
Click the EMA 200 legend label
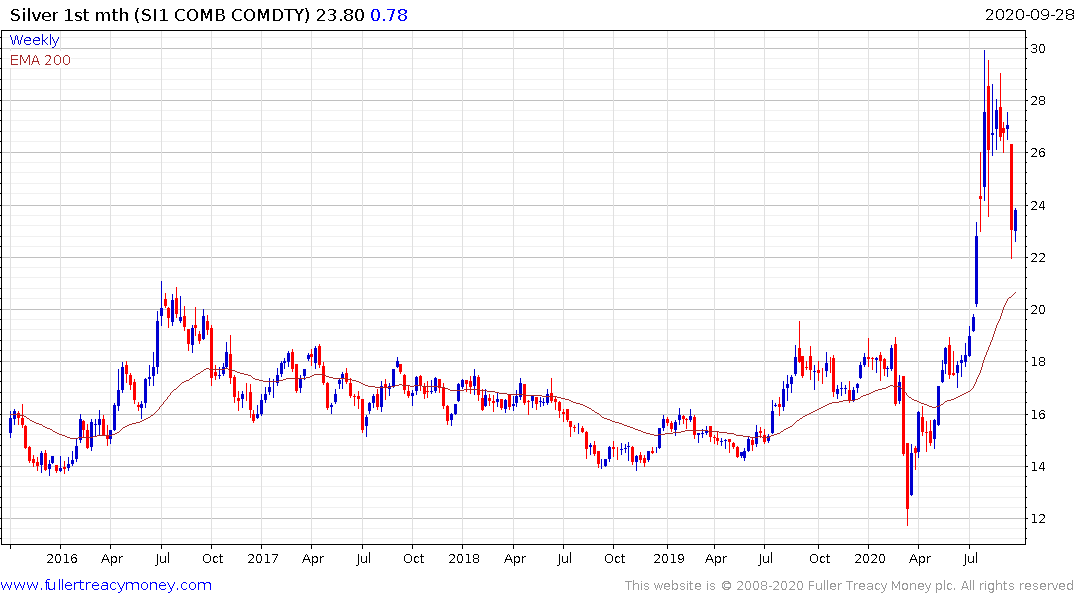[x=40, y=60]
